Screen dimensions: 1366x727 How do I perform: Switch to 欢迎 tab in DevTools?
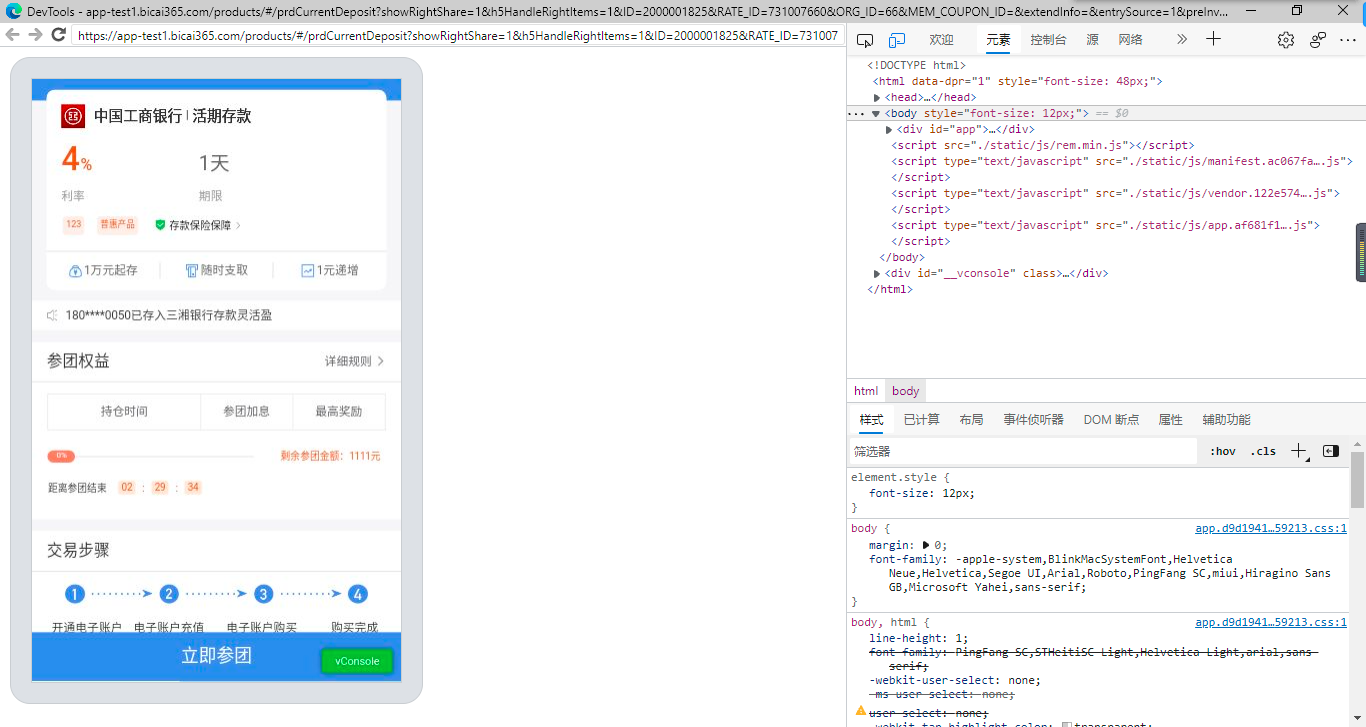tap(942, 40)
